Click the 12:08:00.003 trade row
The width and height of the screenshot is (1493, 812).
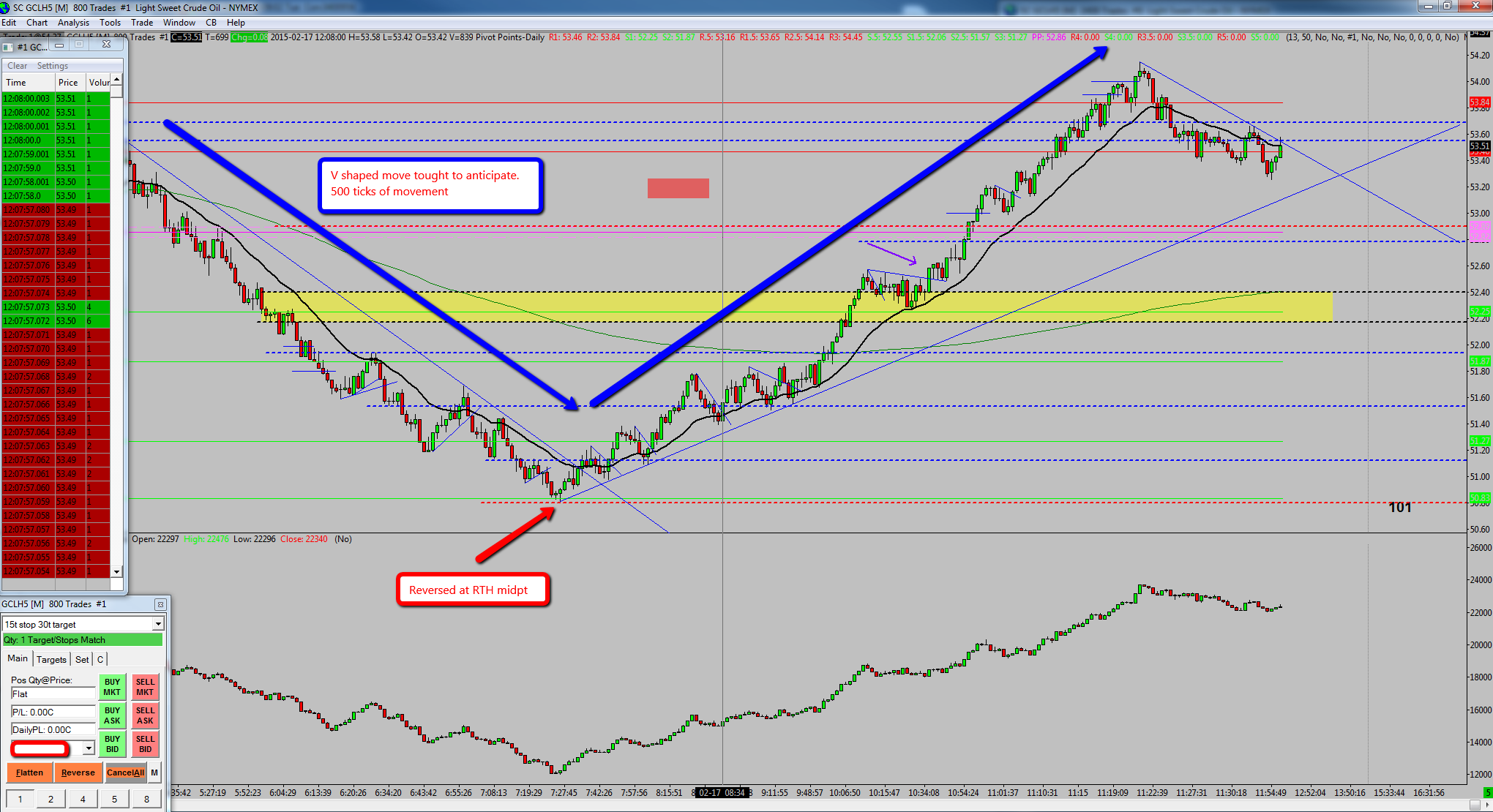click(x=56, y=98)
